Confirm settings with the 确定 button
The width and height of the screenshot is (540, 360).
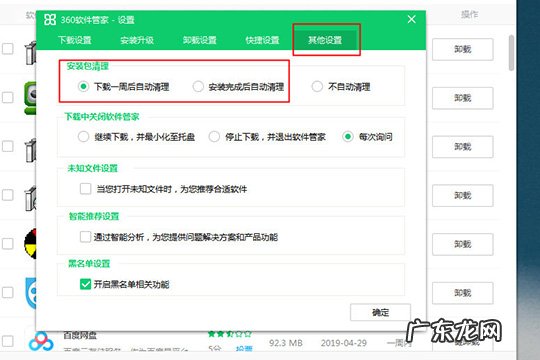click(x=380, y=312)
